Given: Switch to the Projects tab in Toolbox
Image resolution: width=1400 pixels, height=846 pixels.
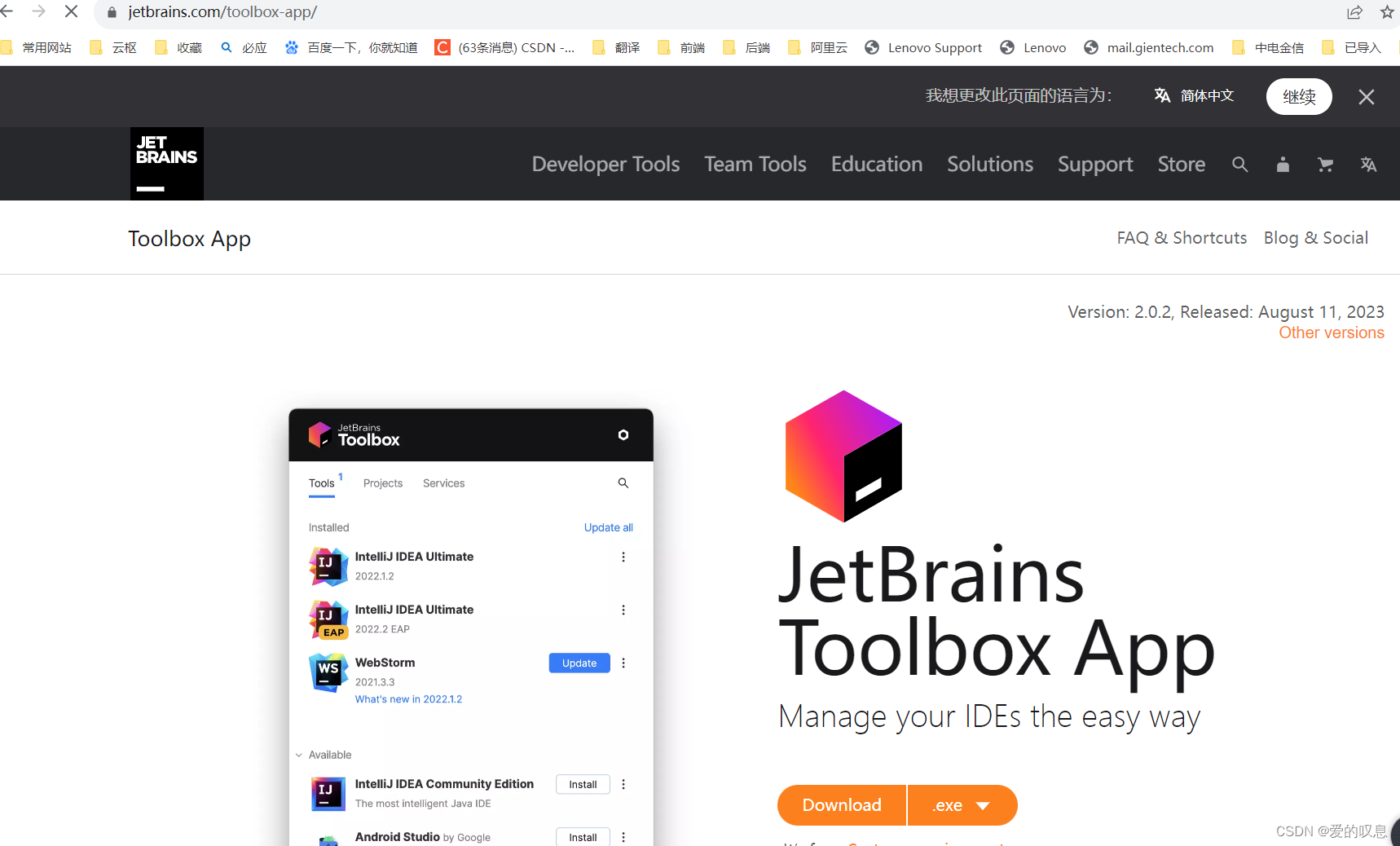Looking at the screenshot, I should pos(383,483).
